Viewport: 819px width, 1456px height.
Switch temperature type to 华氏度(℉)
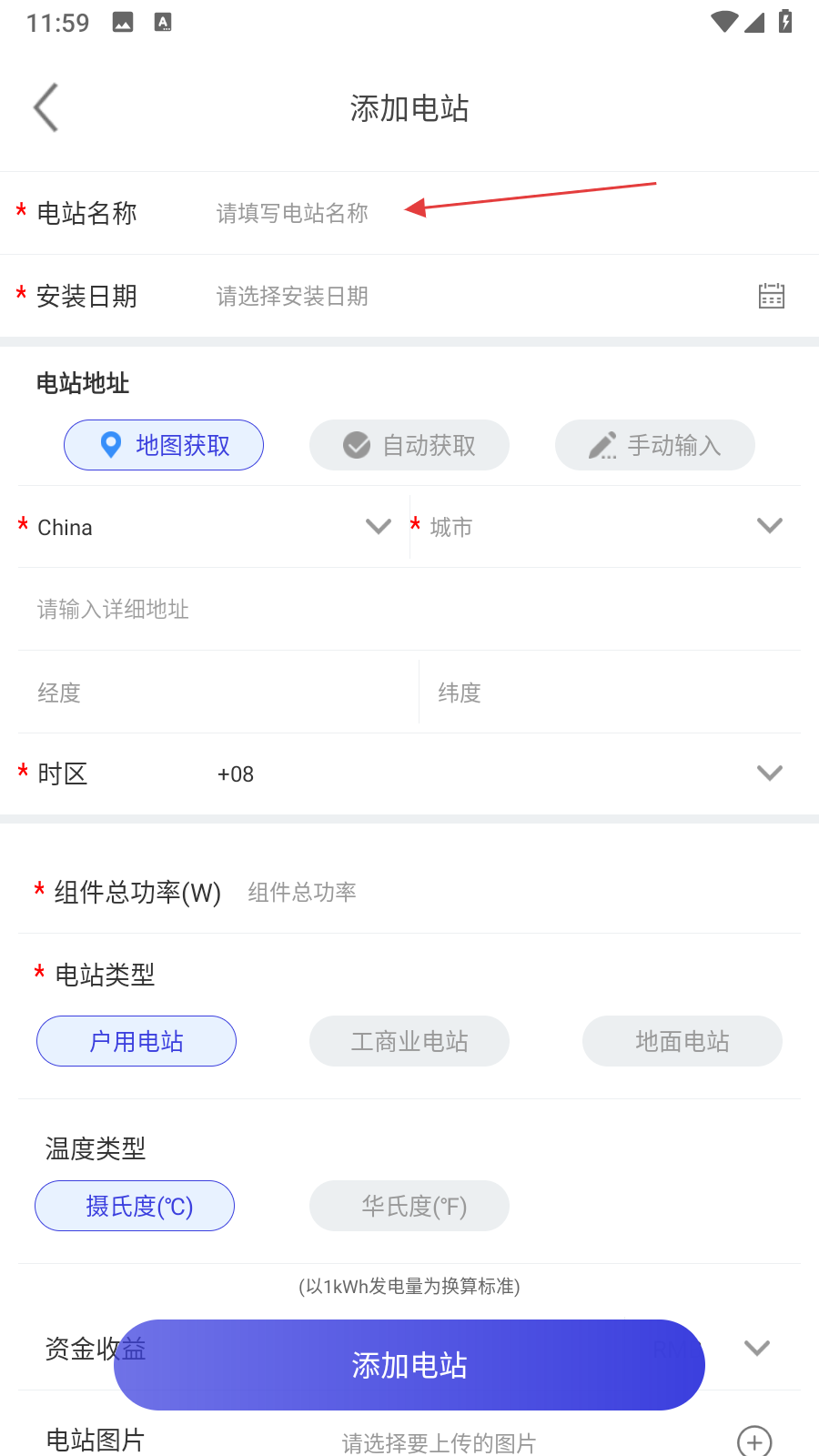point(409,1206)
